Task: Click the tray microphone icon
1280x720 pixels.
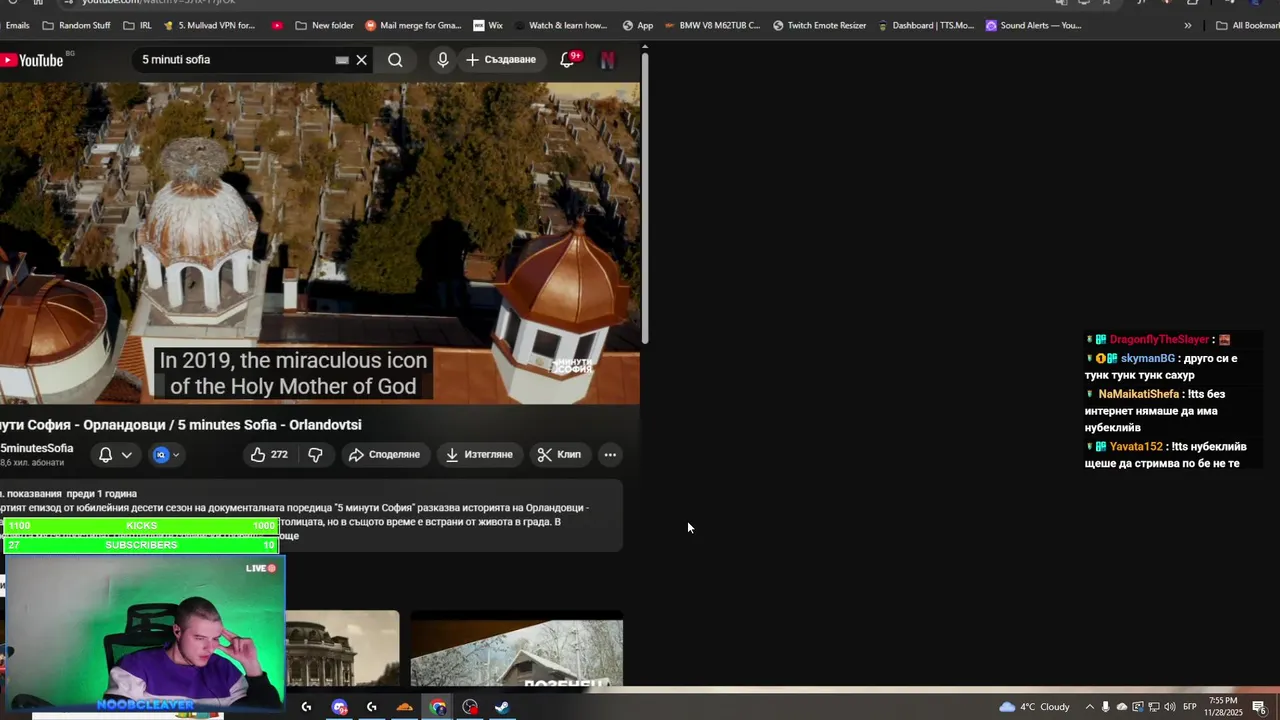Action: coord(1105,707)
